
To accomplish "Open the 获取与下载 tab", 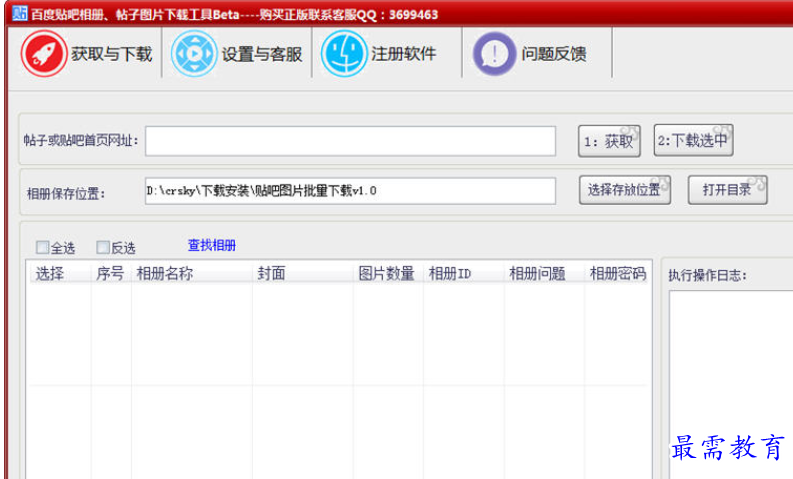I will (x=86, y=53).
